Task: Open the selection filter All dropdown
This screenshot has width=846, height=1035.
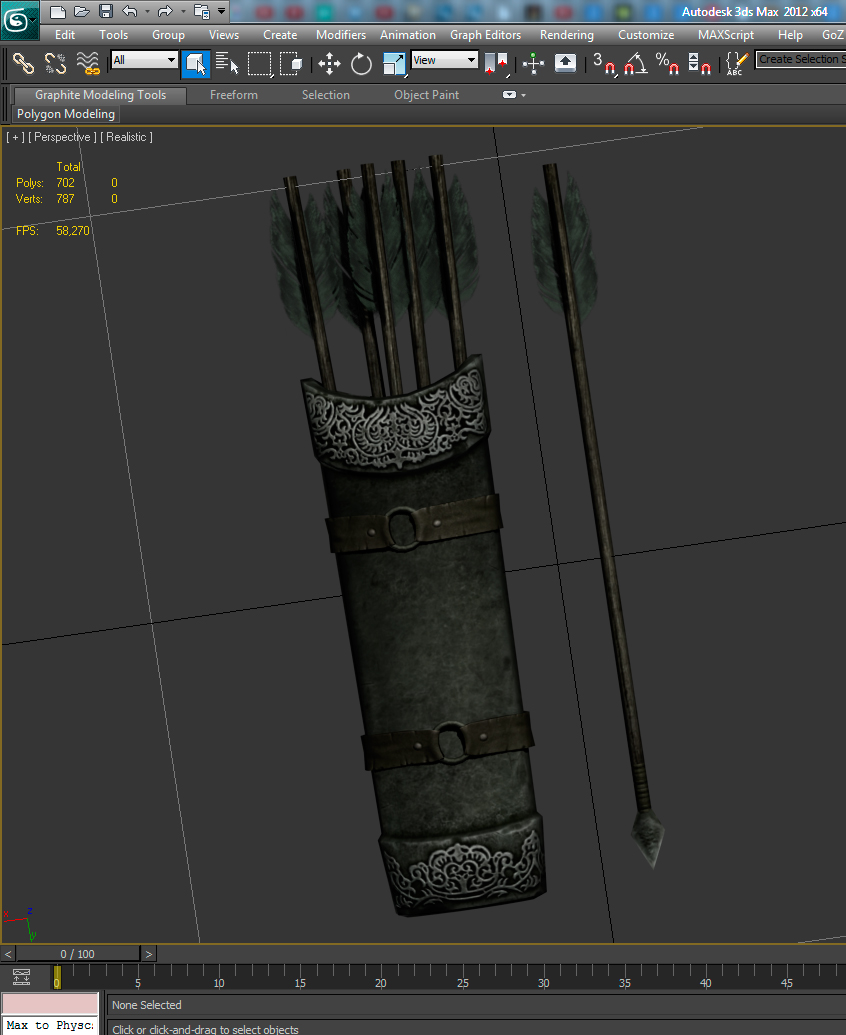Action: 145,60
